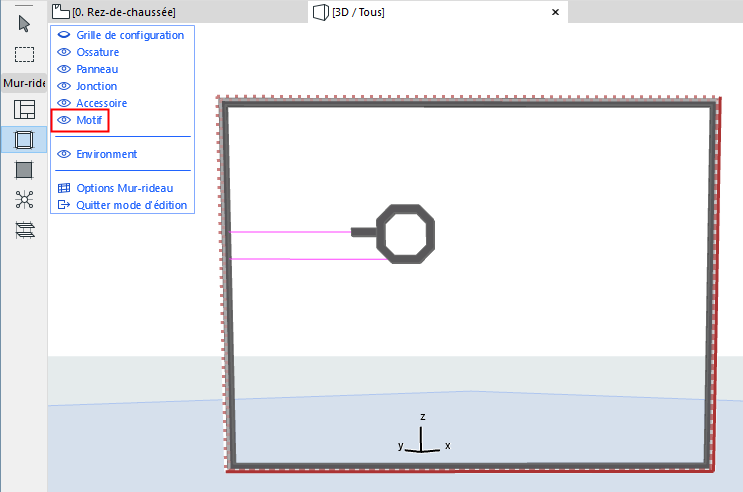Viewport: 743px width, 492px height.
Task: Click the Motif label
Action: click(89, 120)
